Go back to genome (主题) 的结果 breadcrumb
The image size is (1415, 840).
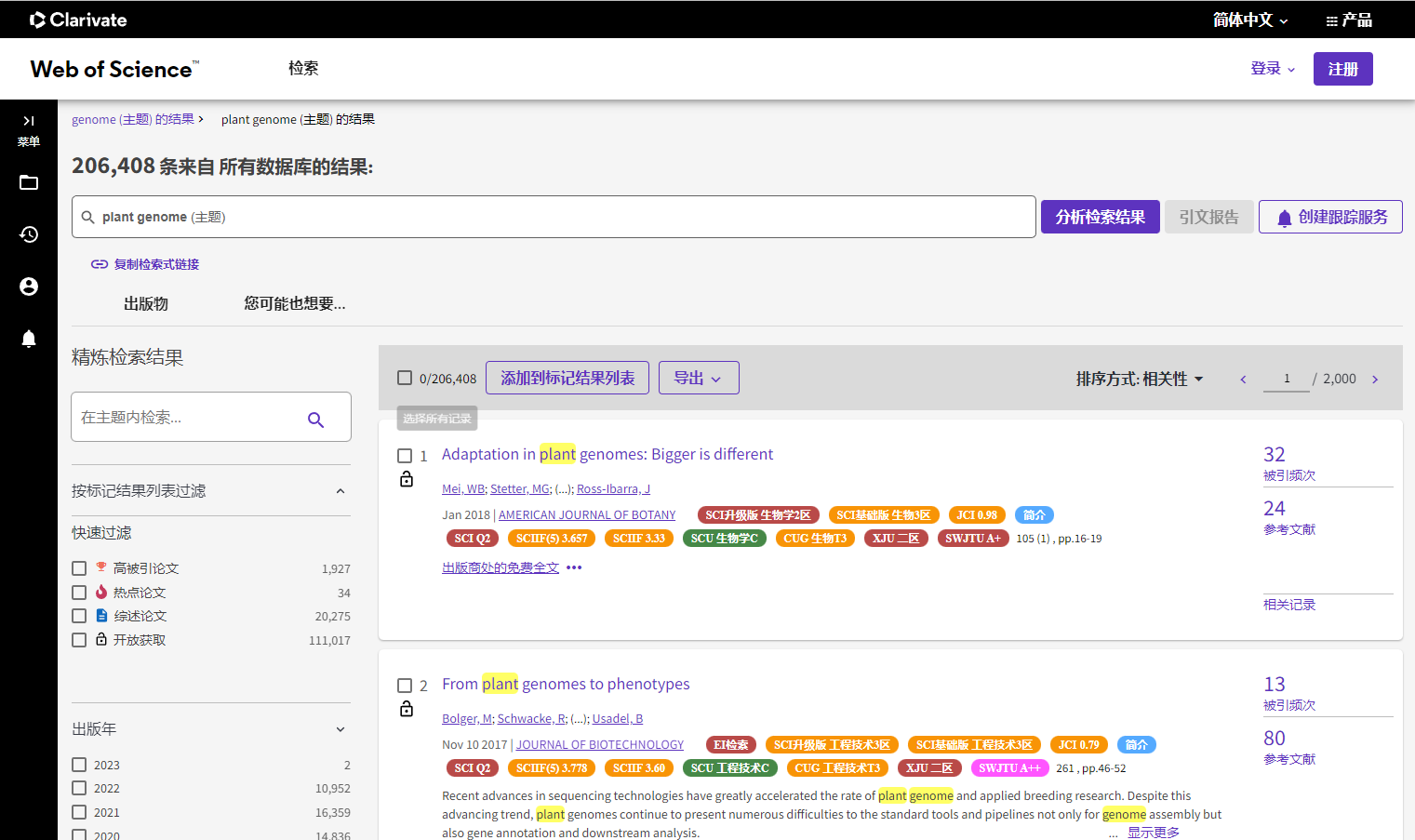[x=133, y=119]
